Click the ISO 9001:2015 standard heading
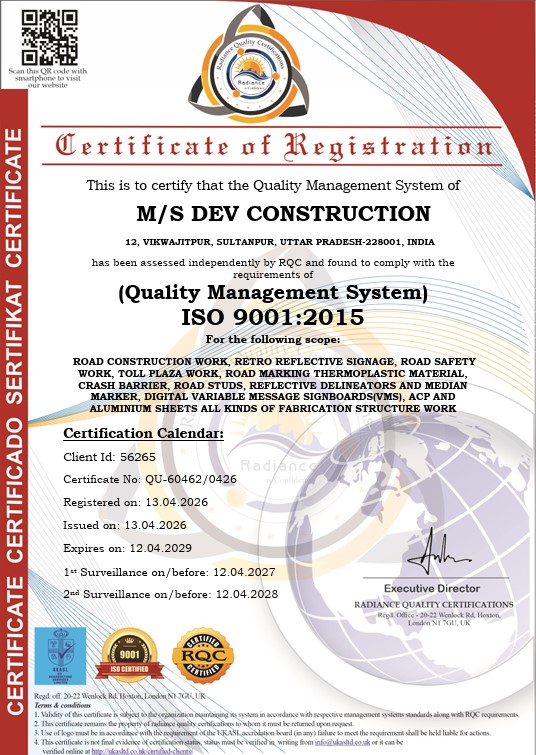This screenshot has height=755, width=536. tap(273, 317)
